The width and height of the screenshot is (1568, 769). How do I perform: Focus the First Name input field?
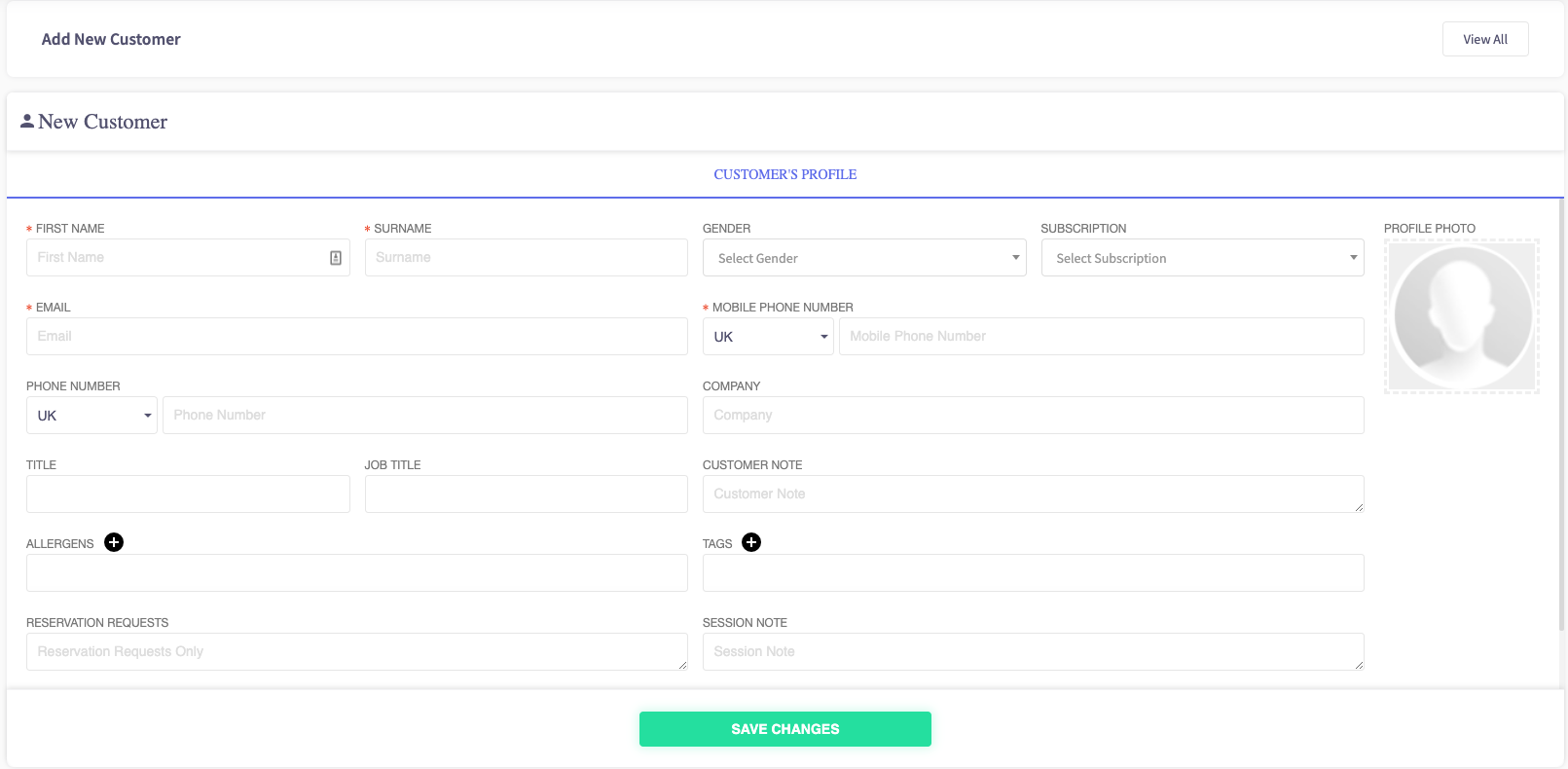tap(188, 258)
